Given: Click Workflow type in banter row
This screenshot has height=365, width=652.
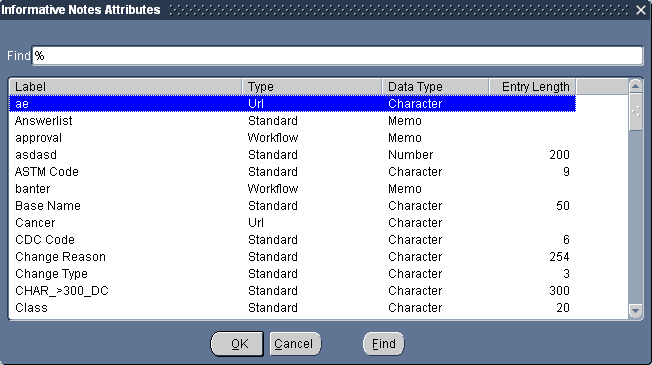Looking at the screenshot, I should [x=273, y=189].
